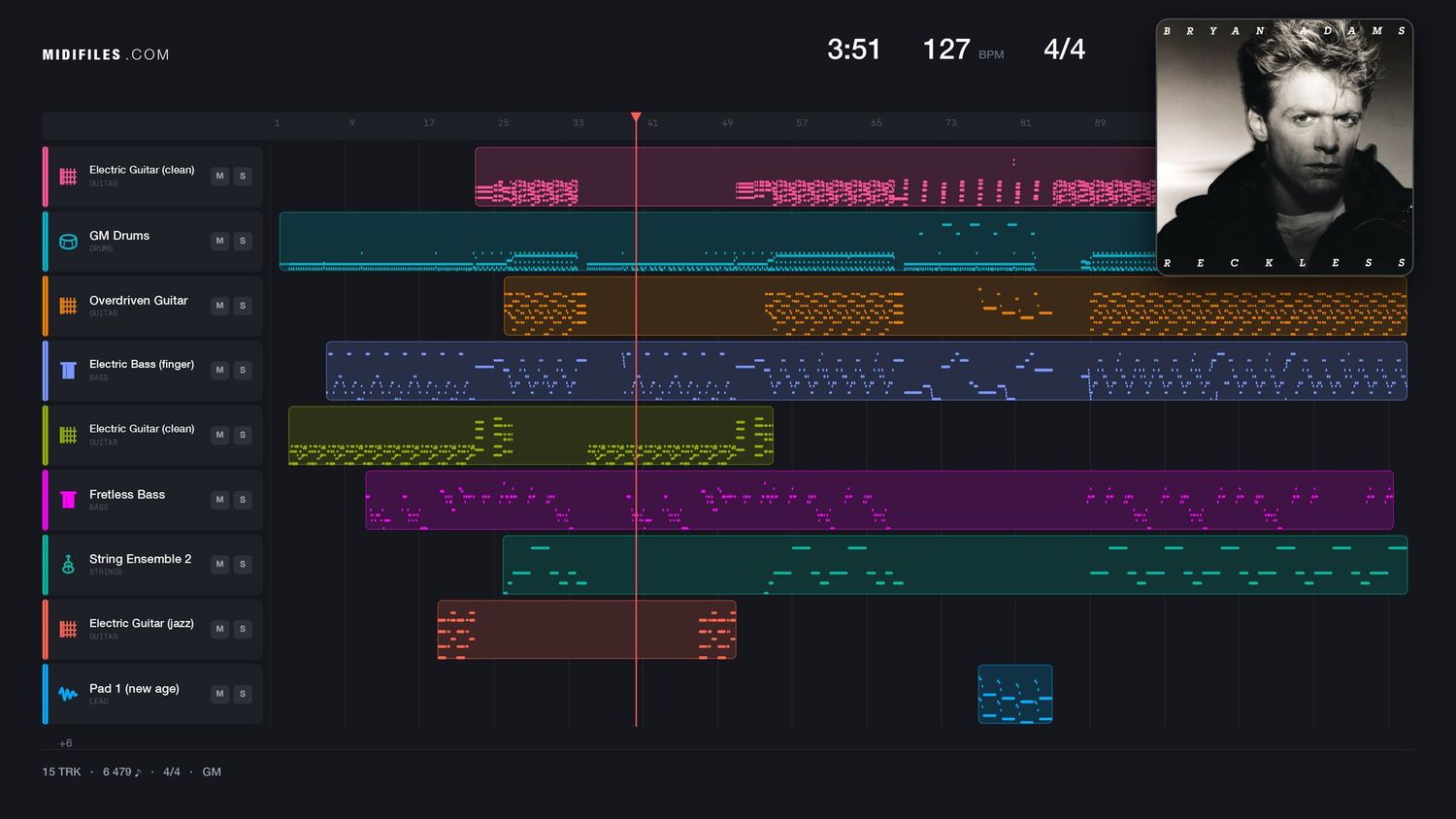Click the guitar icon on olive Electric Guitar (clean) track

coord(68,435)
